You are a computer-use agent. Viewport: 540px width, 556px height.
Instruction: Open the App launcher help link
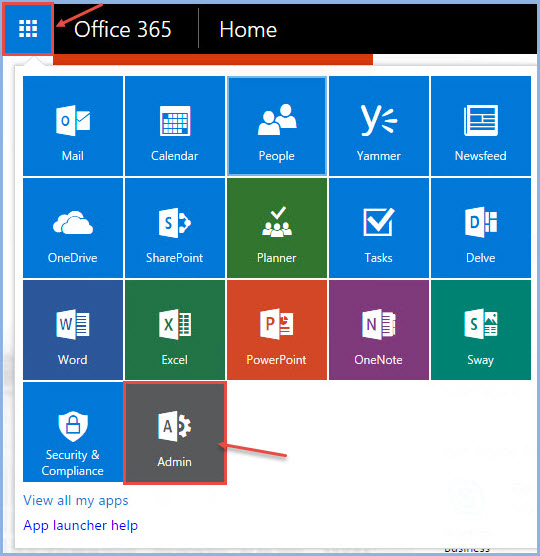click(80, 525)
